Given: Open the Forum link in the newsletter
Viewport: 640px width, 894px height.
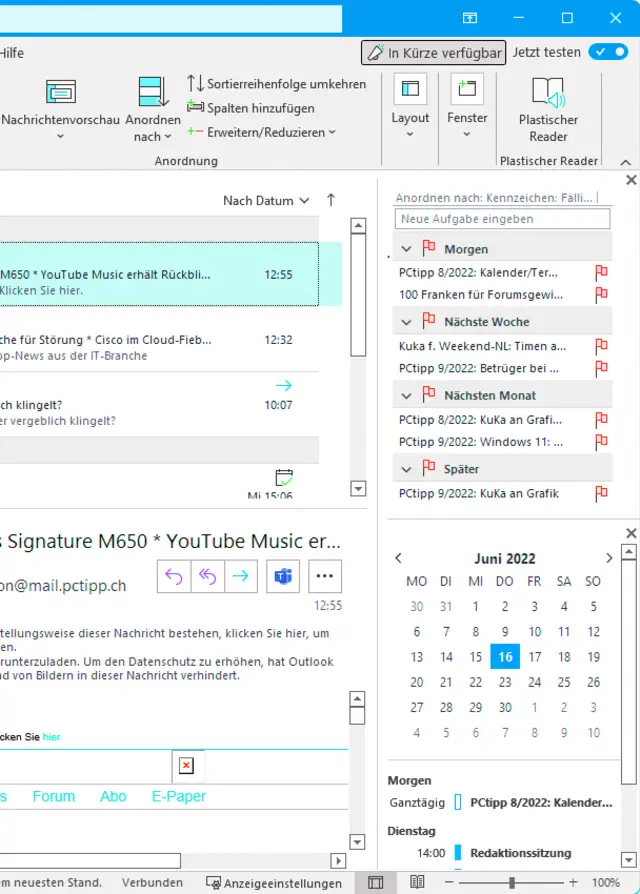Looking at the screenshot, I should click(x=54, y=796).
